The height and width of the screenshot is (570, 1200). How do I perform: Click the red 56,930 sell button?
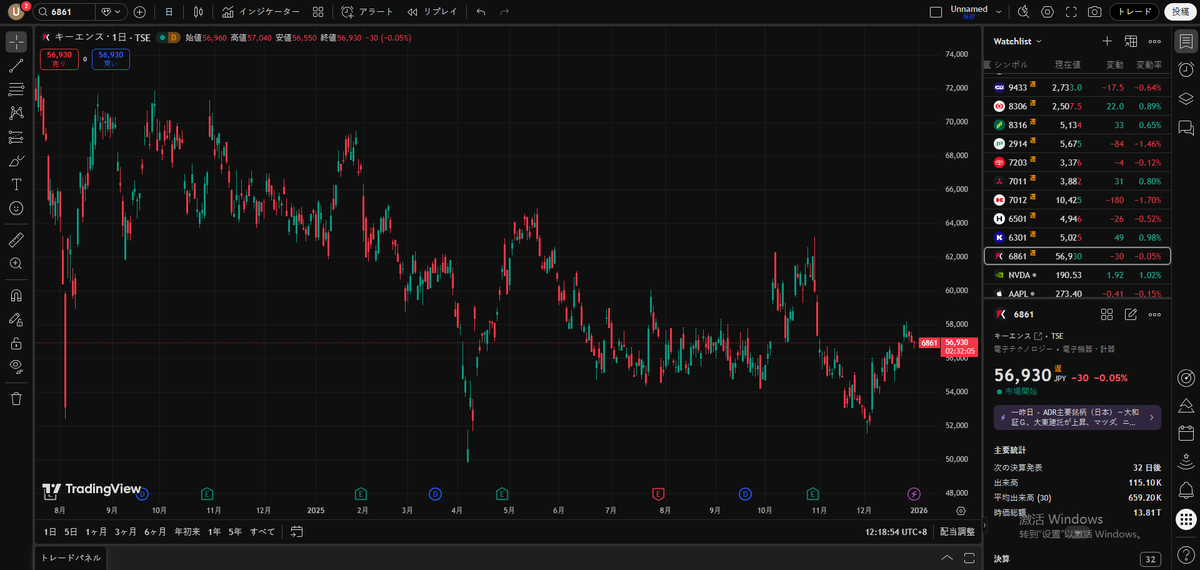(x=59, y=59)
